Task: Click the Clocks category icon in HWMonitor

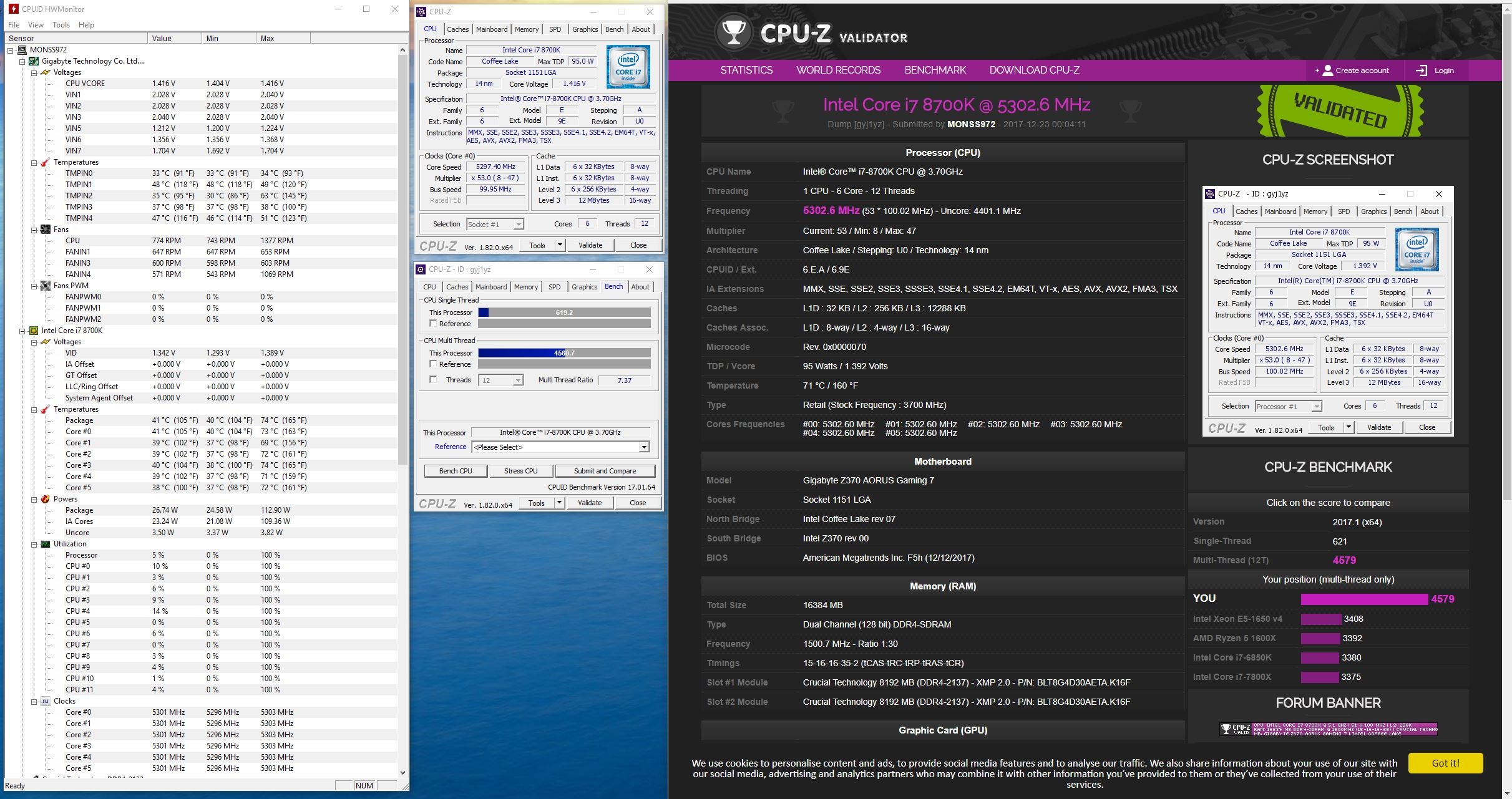Action: point(46,701)
